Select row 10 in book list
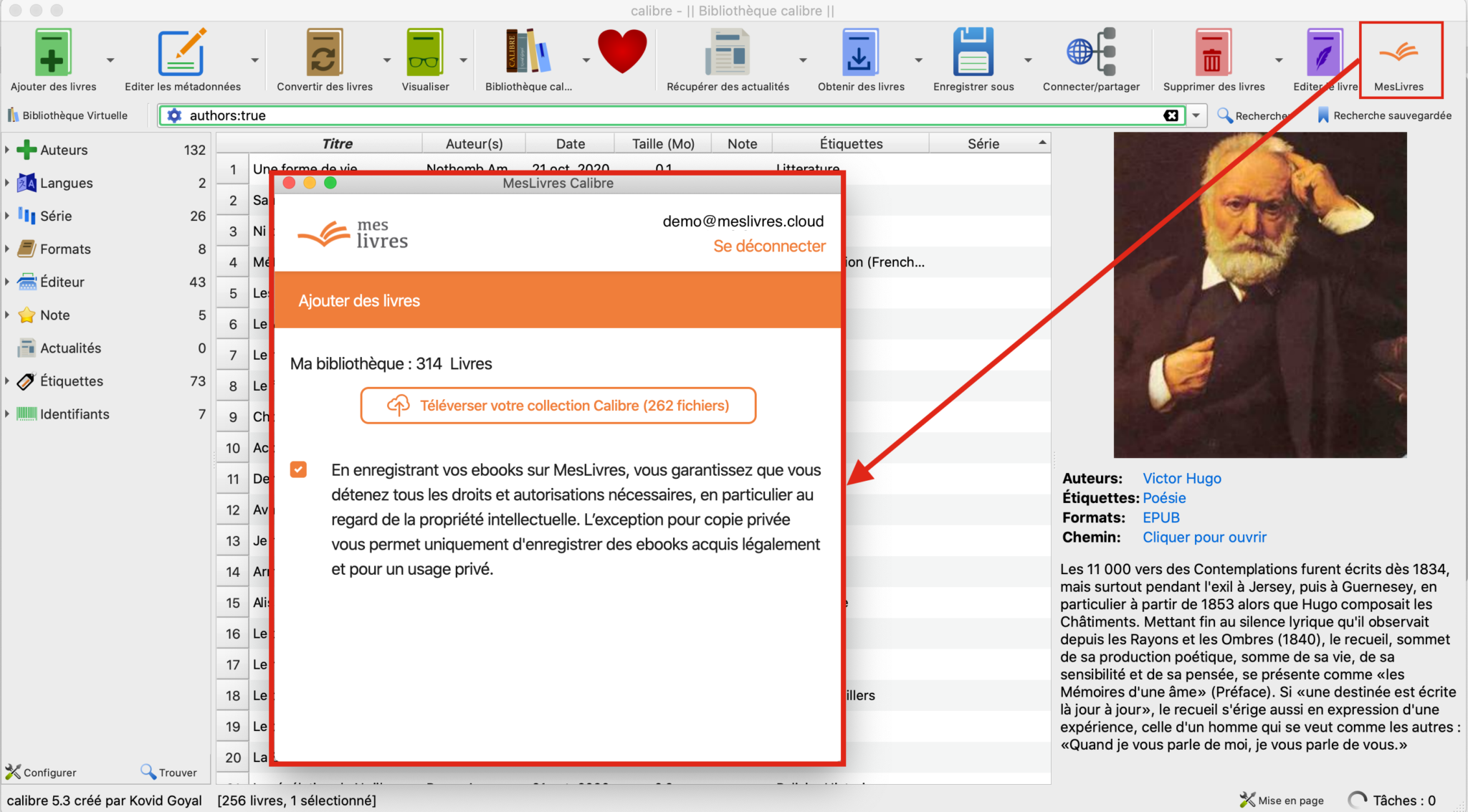 click(x=232, y=448)
